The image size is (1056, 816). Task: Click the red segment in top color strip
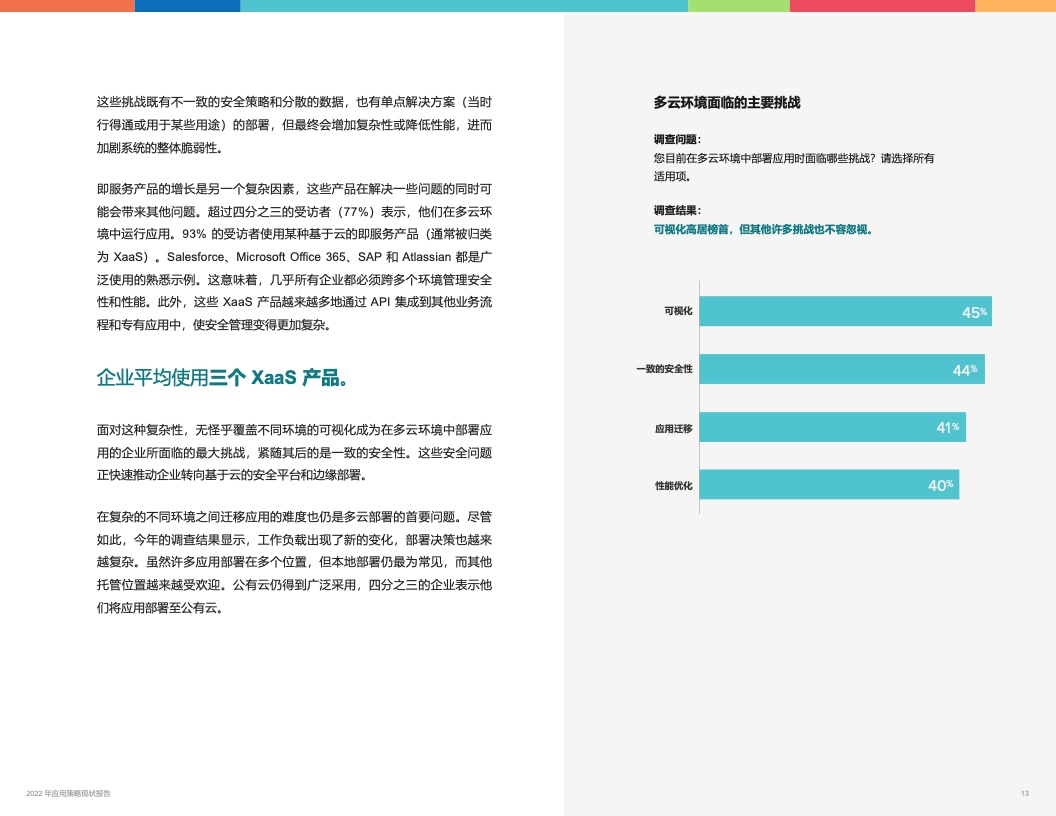point(881,6)
